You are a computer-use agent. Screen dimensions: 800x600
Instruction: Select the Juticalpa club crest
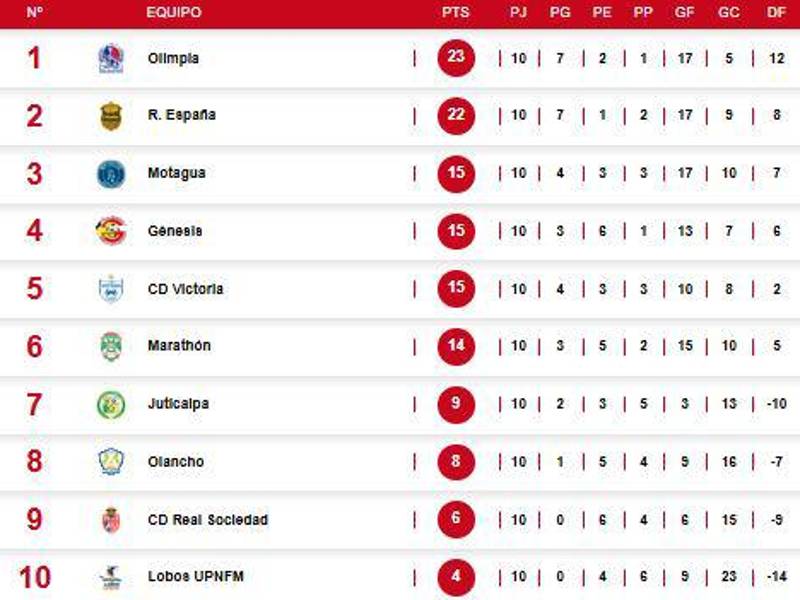pos(111,405)
